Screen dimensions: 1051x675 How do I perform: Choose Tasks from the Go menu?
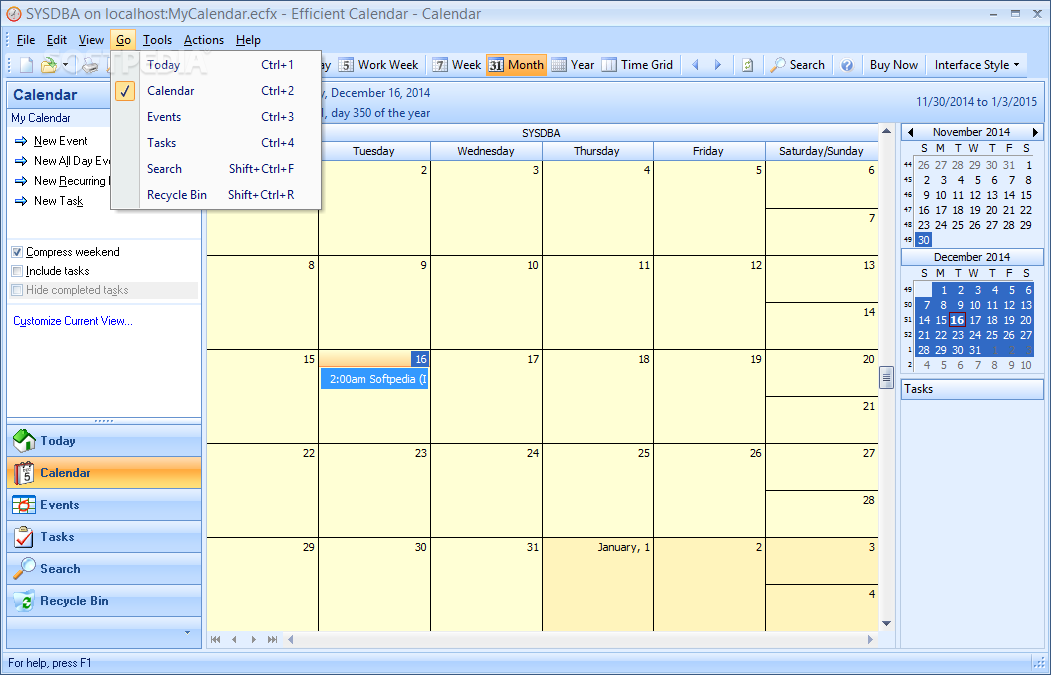pyautogui.click(x=217, y=143)
